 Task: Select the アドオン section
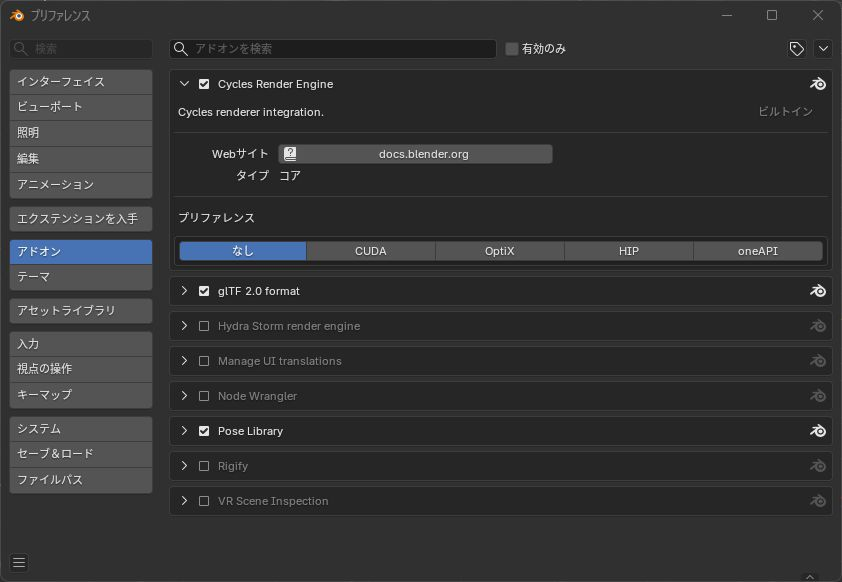click(81, 252)
